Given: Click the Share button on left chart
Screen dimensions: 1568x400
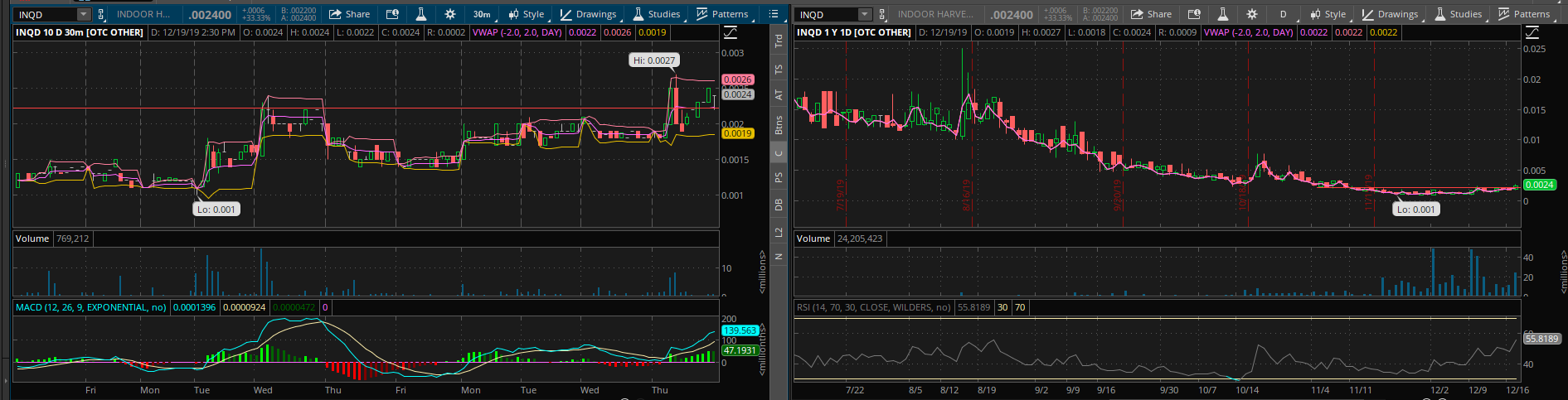Looking at the screenshot, I should 349,14.
